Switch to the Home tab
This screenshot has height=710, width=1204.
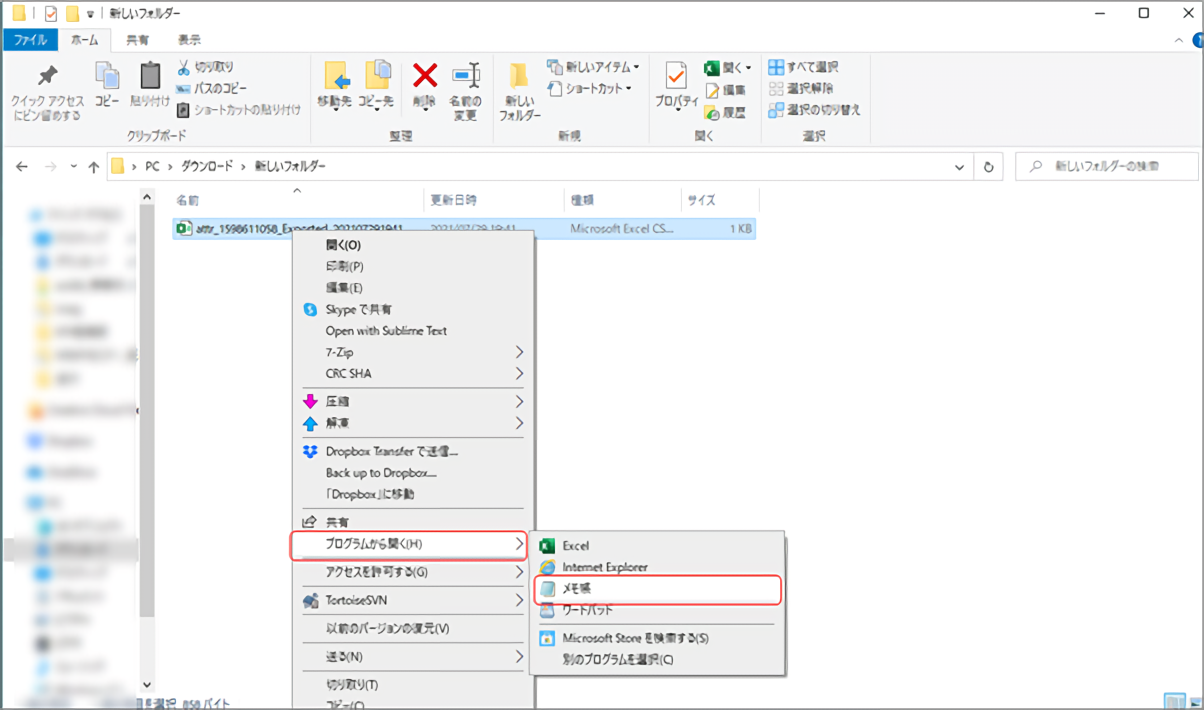pyautogui.click(x=85, y=40)
